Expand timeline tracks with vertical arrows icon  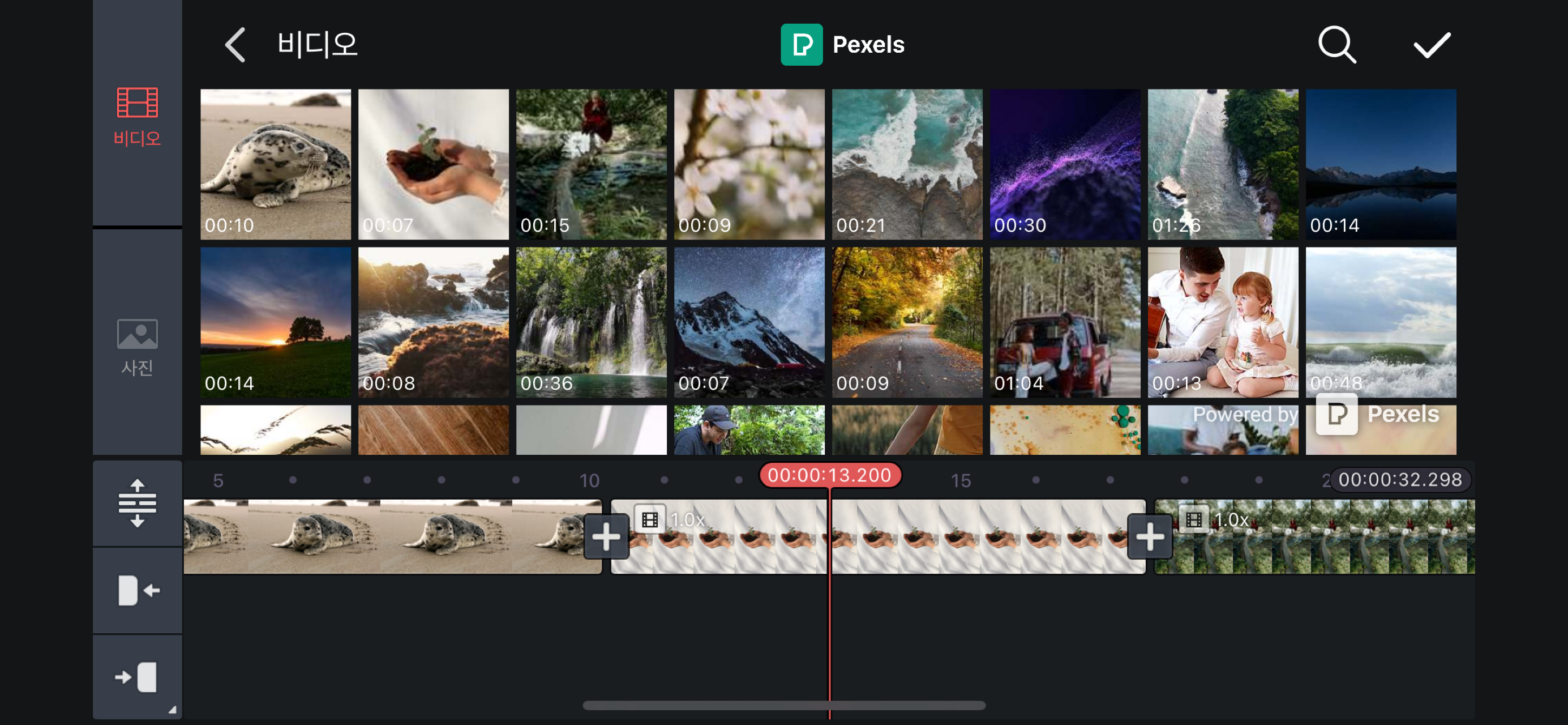(x=138, y=502)
